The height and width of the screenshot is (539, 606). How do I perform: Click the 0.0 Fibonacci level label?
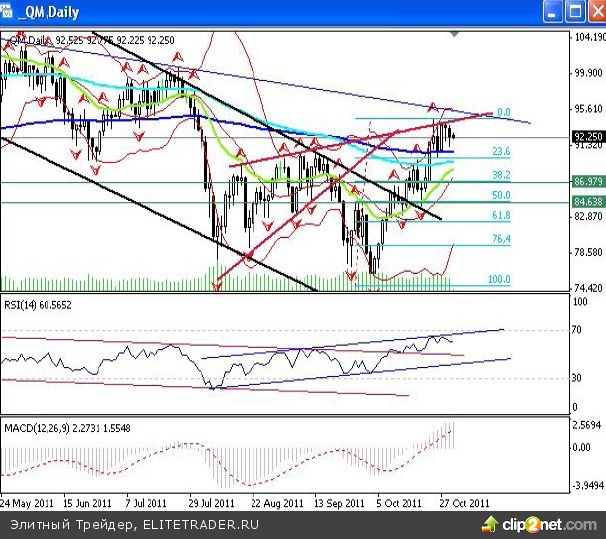[x=504, y=113]
